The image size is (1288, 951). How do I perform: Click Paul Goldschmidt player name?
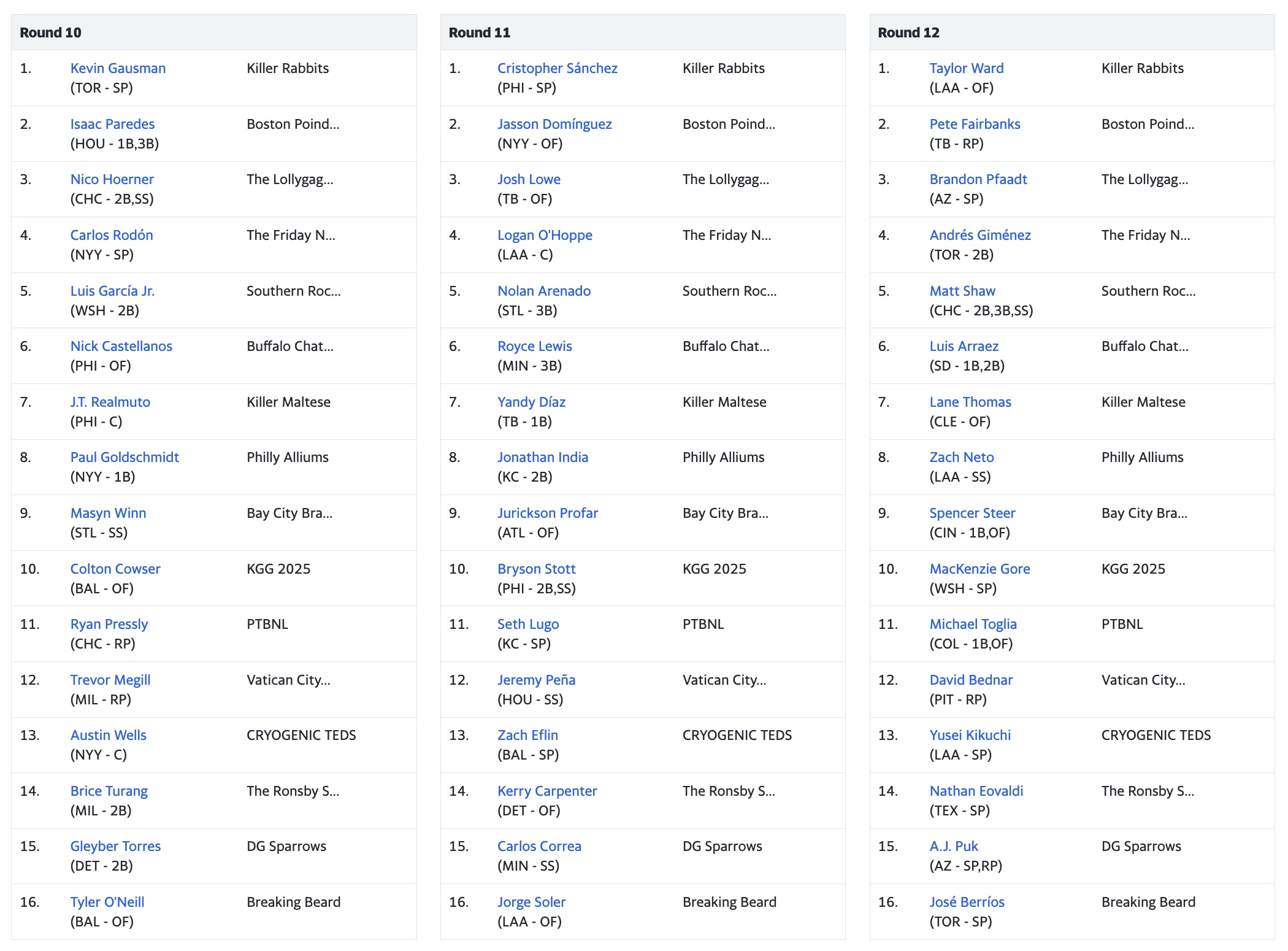click(x=125, y=457)
